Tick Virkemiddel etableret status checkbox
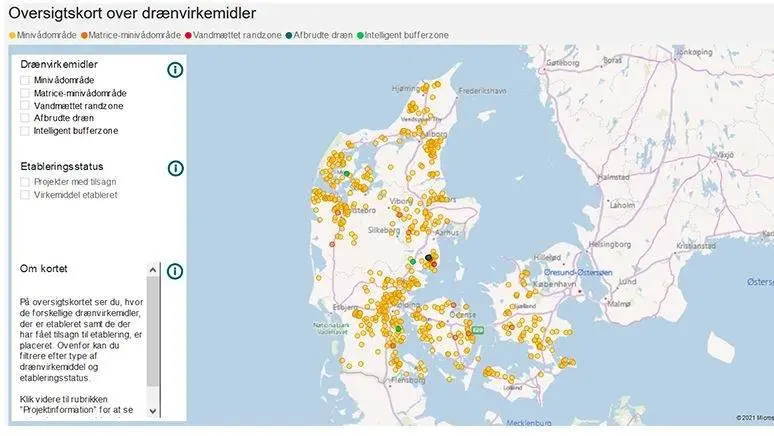This screenshot has height=436, width=774. [25, 195]
